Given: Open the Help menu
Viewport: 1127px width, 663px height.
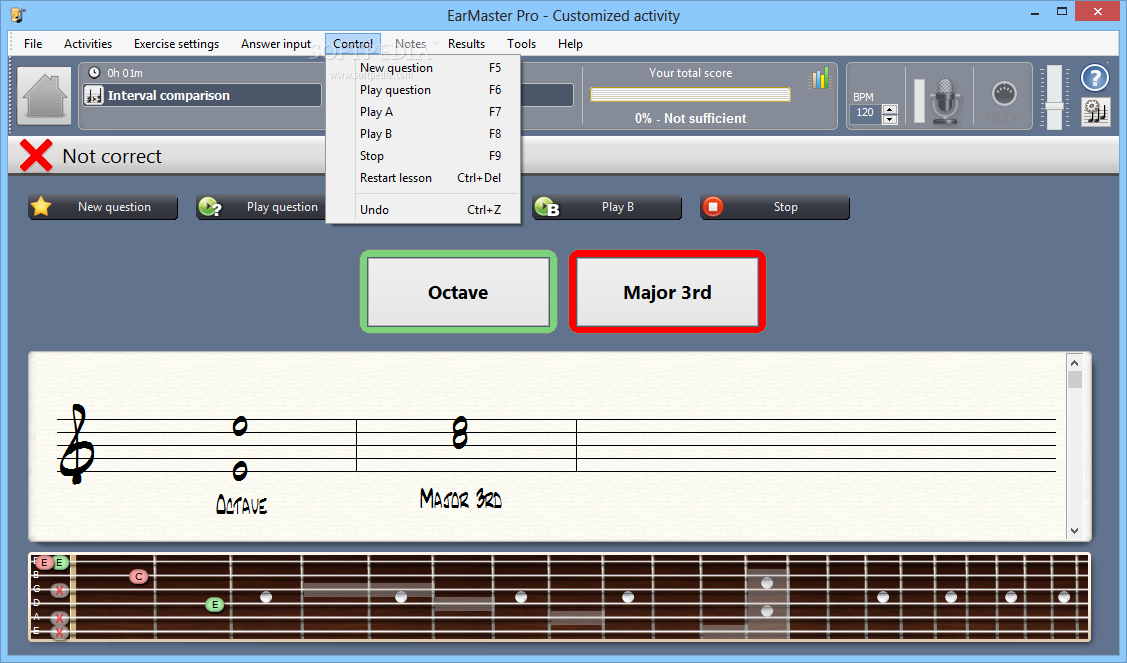Looking at the screenshot, I should (570, 44).
